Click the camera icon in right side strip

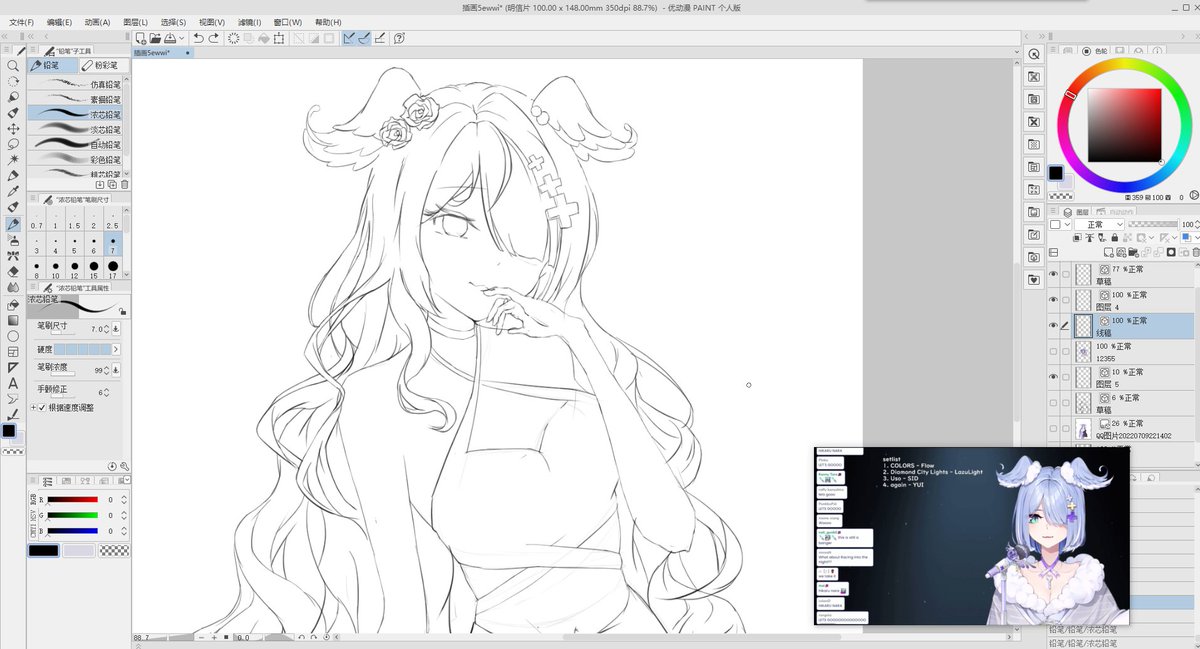point(1034,258)
